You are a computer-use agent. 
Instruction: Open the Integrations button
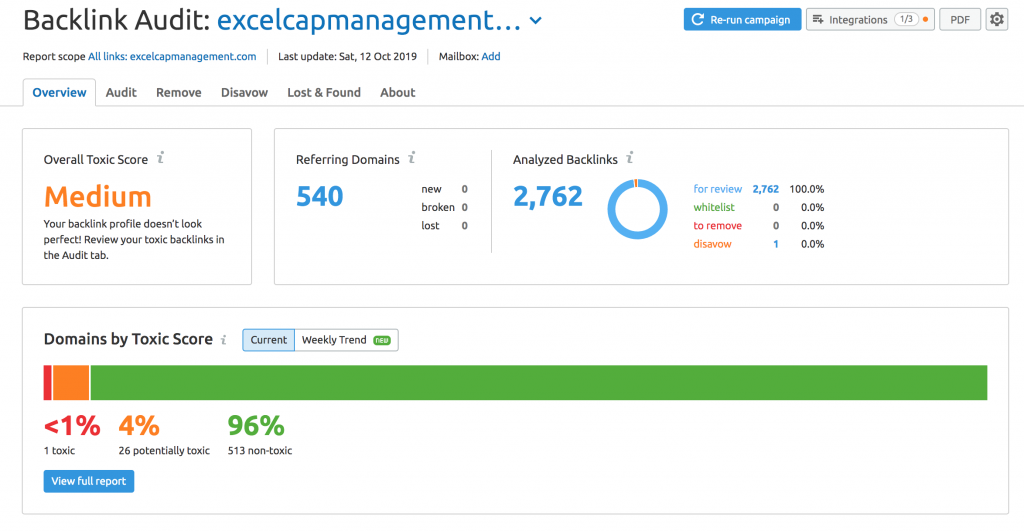[x=870, y=20]
